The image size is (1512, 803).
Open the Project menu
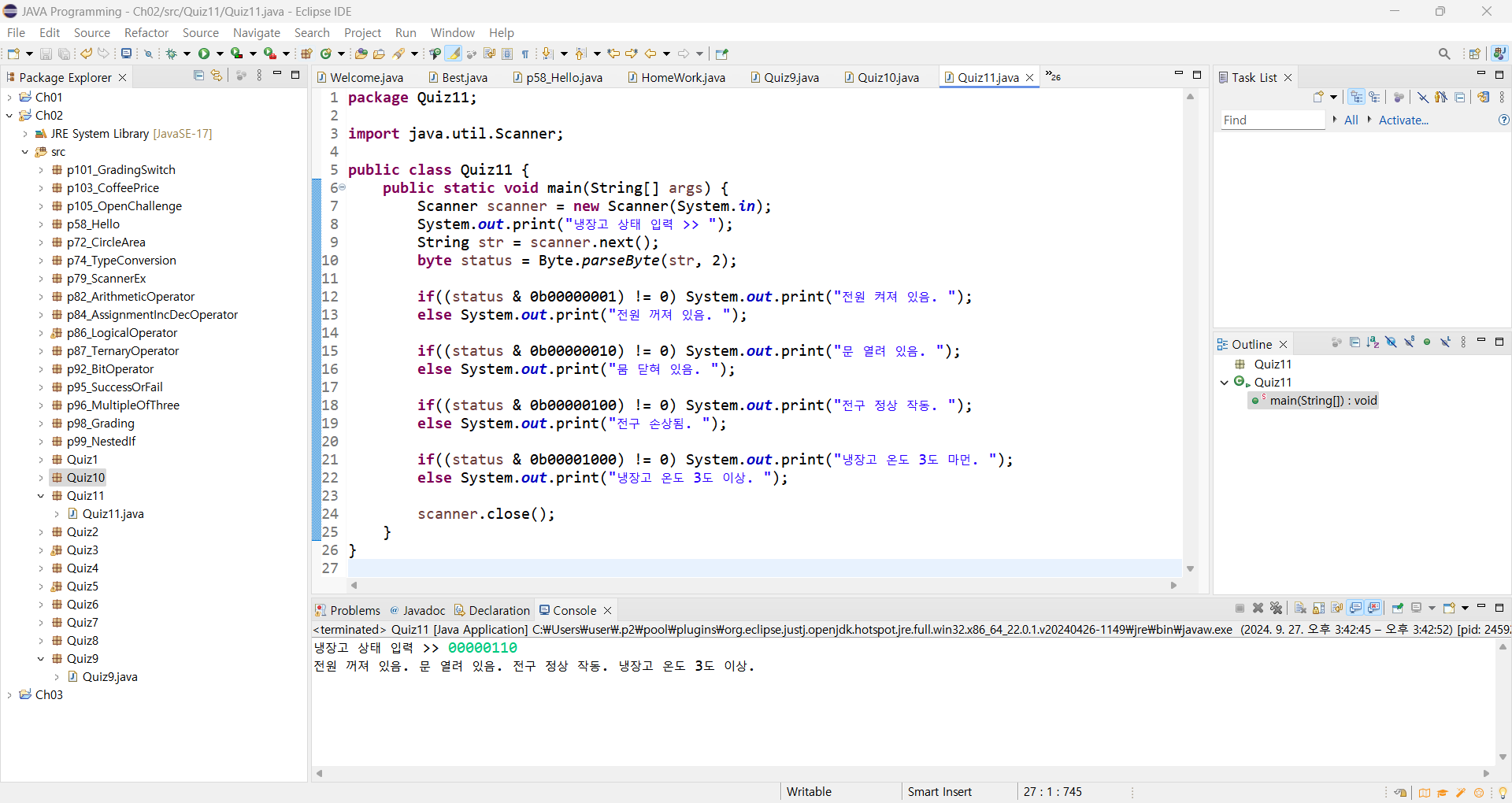pyautogui.click(x=362, y=32)
